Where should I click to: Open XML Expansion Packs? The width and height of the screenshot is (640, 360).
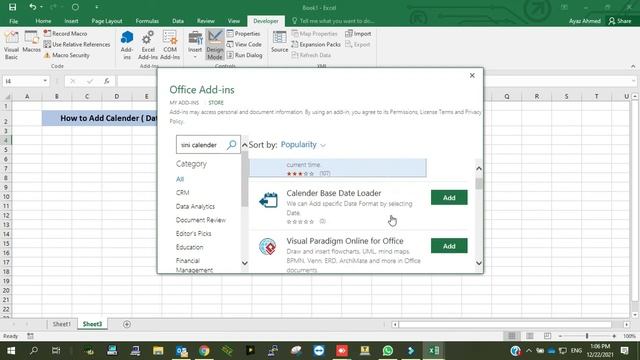click(x=316, y=44)
